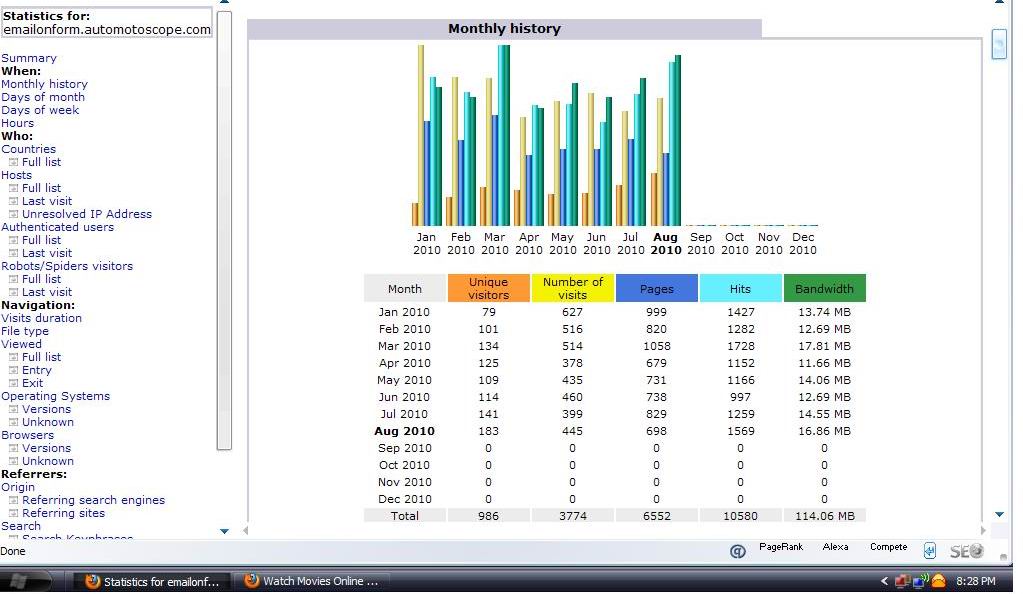Open the Robots/Spiders visitors link
Screen dimensions: 1023x594
point(67,266)
